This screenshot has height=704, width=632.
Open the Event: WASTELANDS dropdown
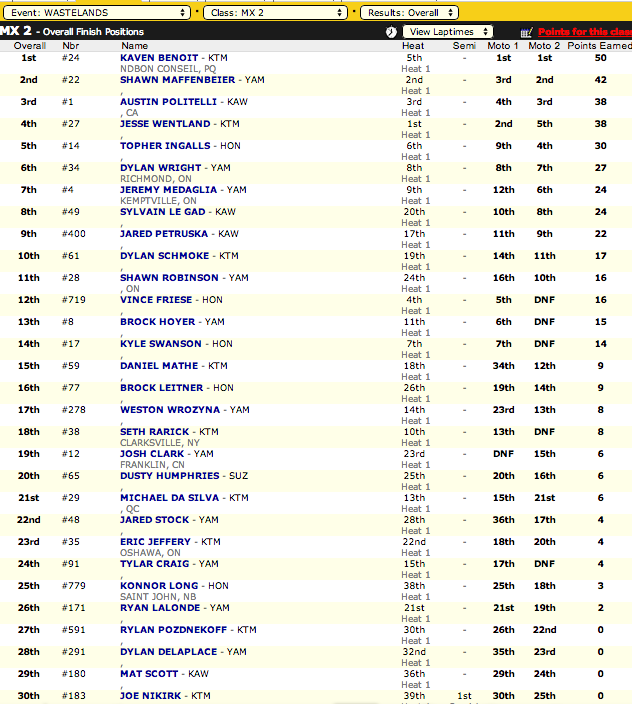coord(98,12)
